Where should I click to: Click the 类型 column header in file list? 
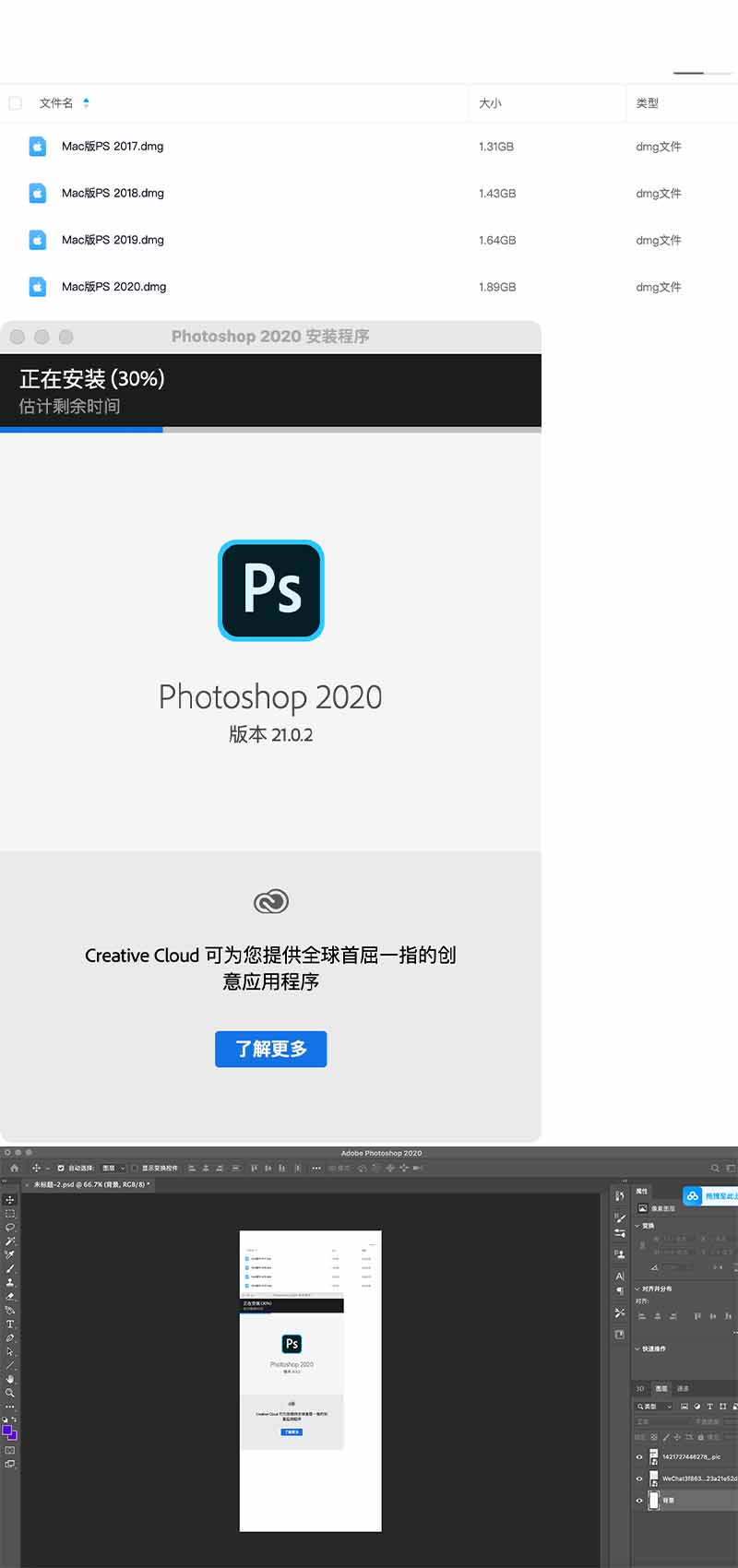(x=648, y=103)
